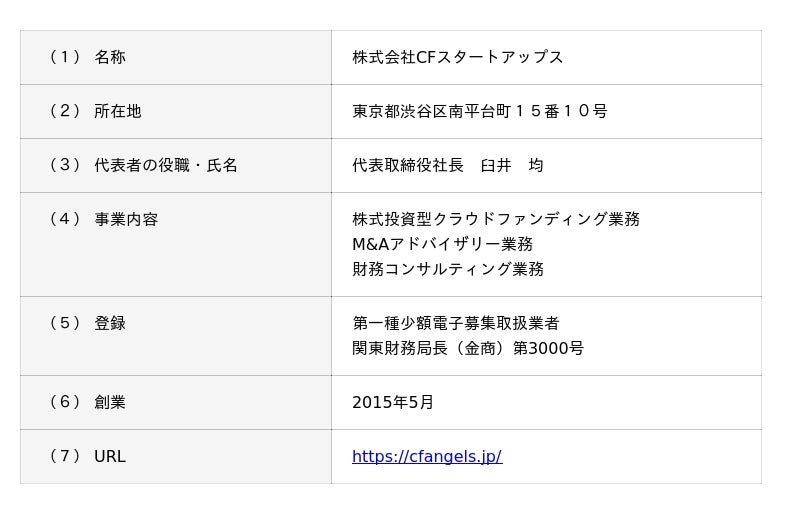Select the company name 株式会社CFスタートアップス
This screenshot has width=800, height=514.
click(x=457, y=57)
